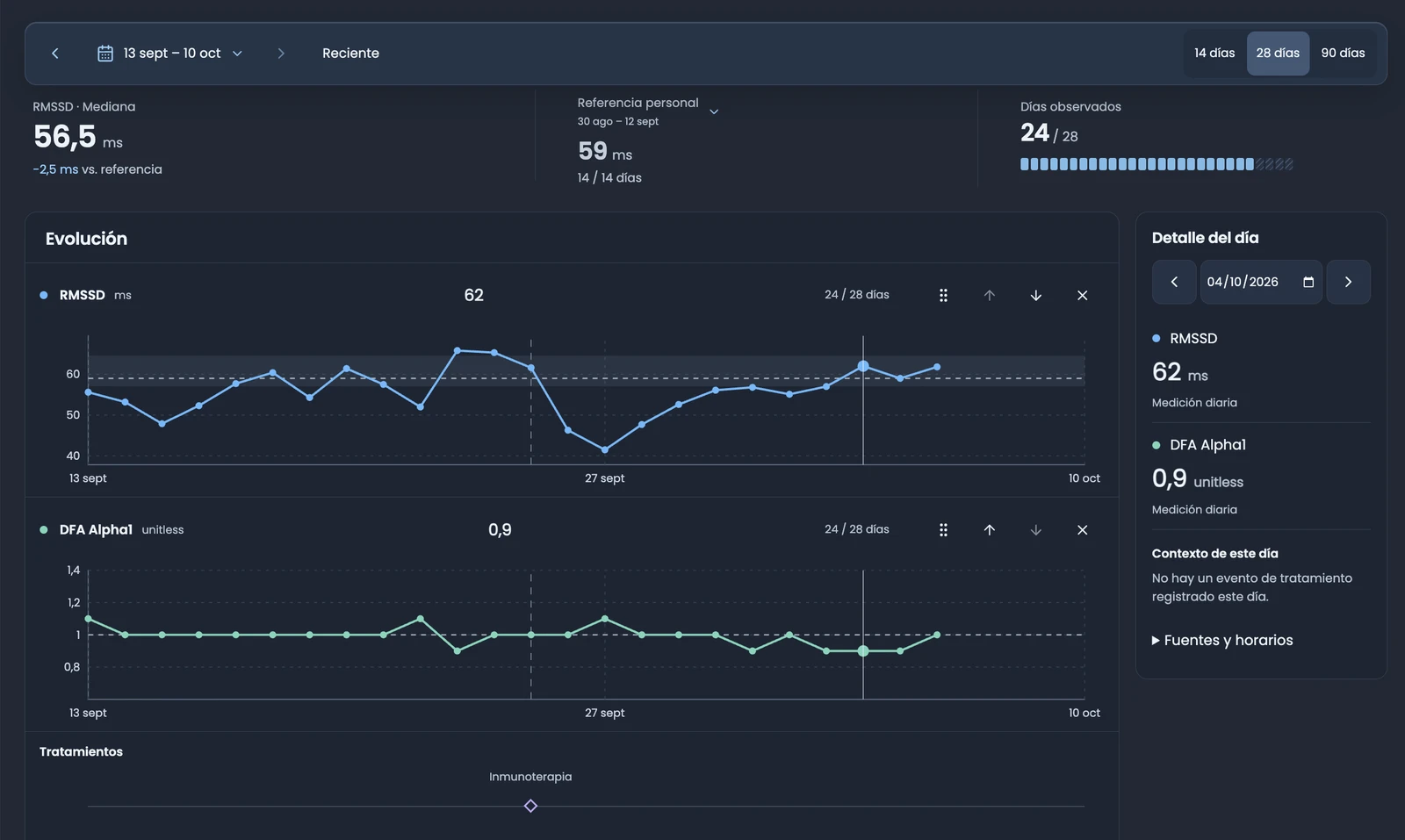The width and height of the screenshot is (1405, 840).
Task: Open the drag handle for RMSSD chart
Action: coord(943,296)
